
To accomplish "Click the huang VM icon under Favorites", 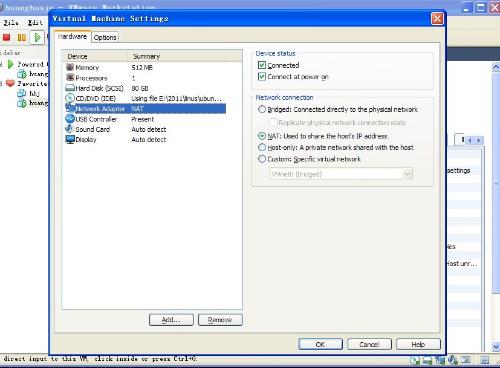I will coord(22,103).
